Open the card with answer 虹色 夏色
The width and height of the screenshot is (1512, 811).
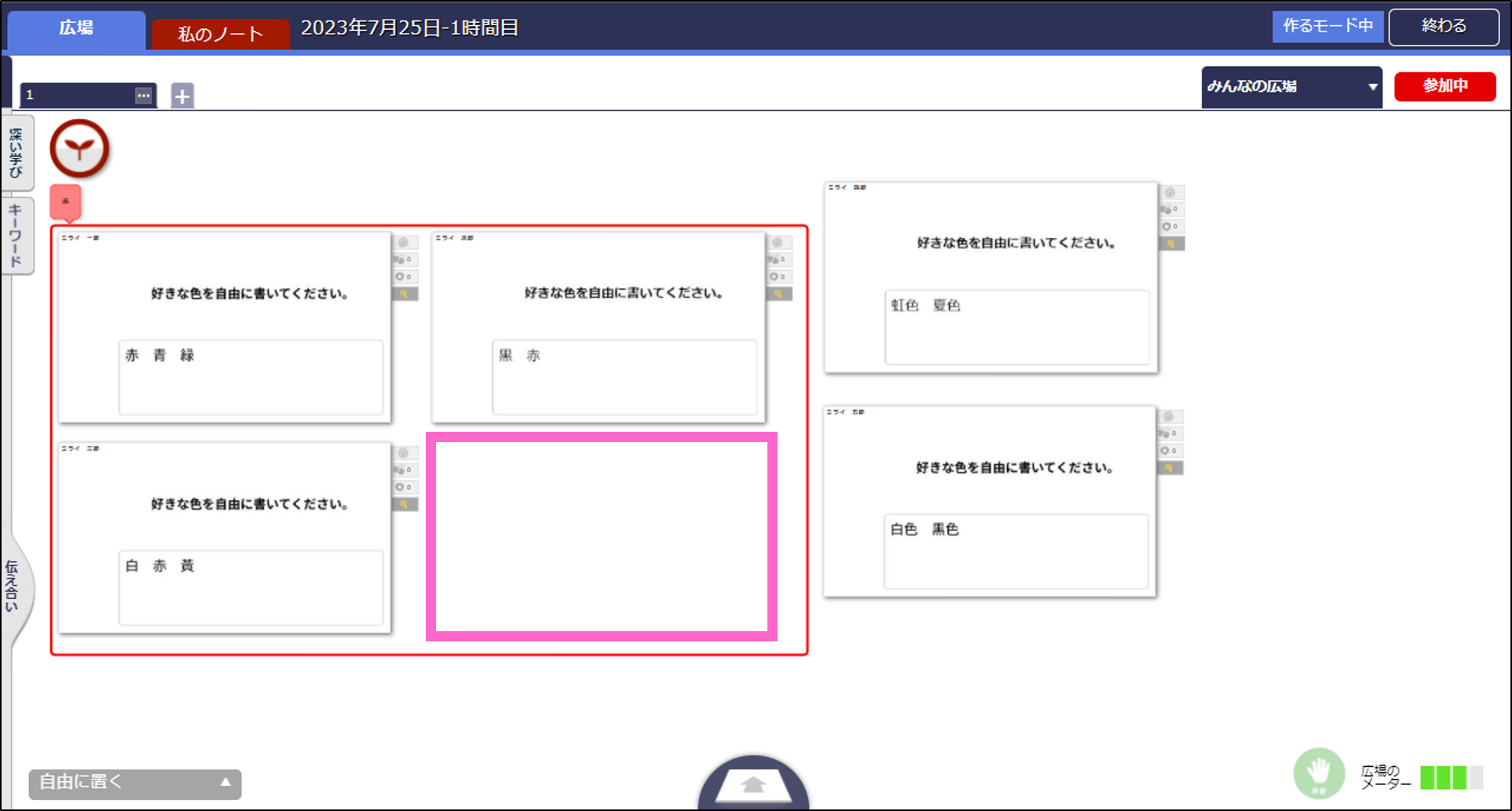[x=991, y=278]
